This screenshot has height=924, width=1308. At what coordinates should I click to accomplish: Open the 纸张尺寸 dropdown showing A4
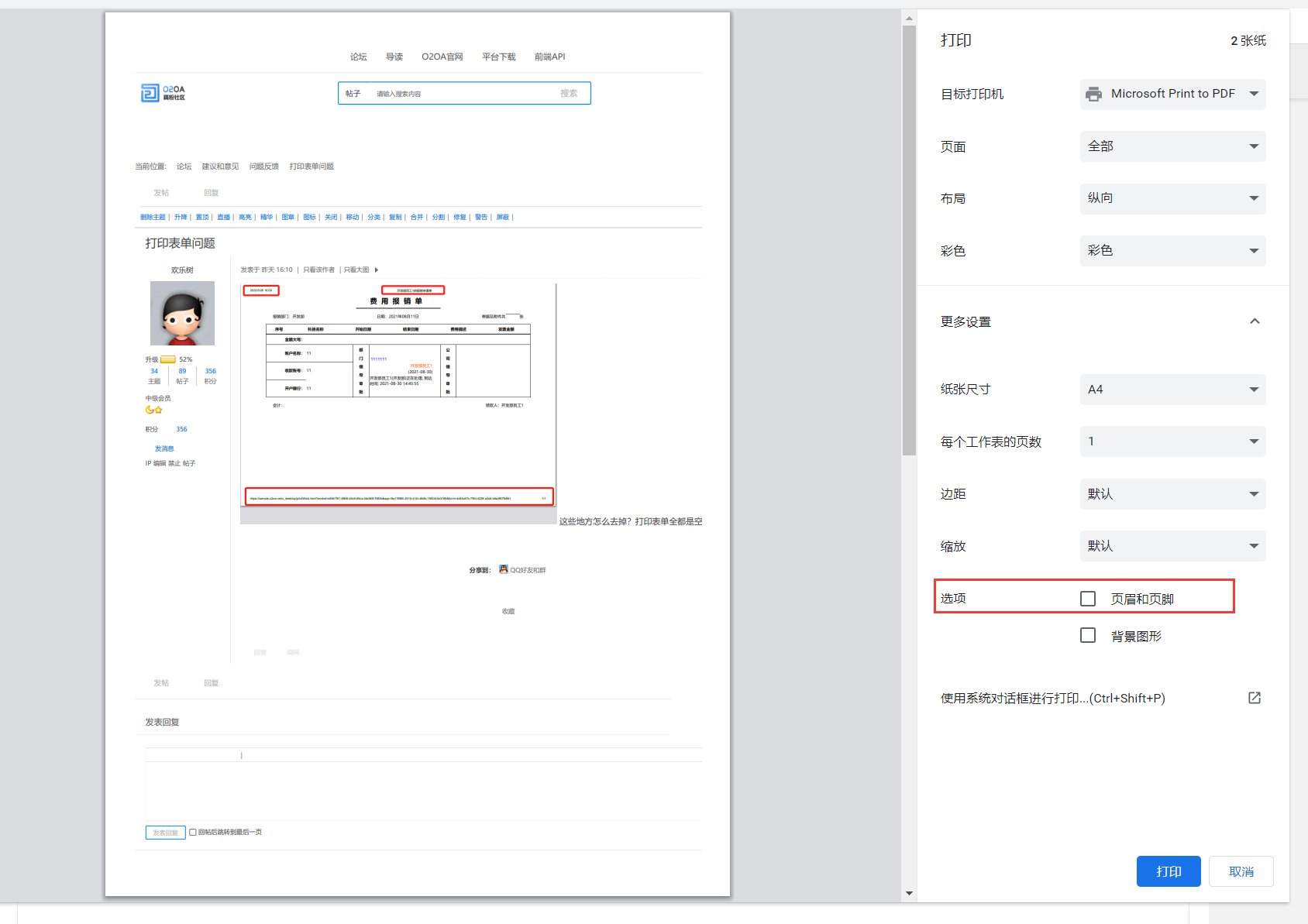1172,390
